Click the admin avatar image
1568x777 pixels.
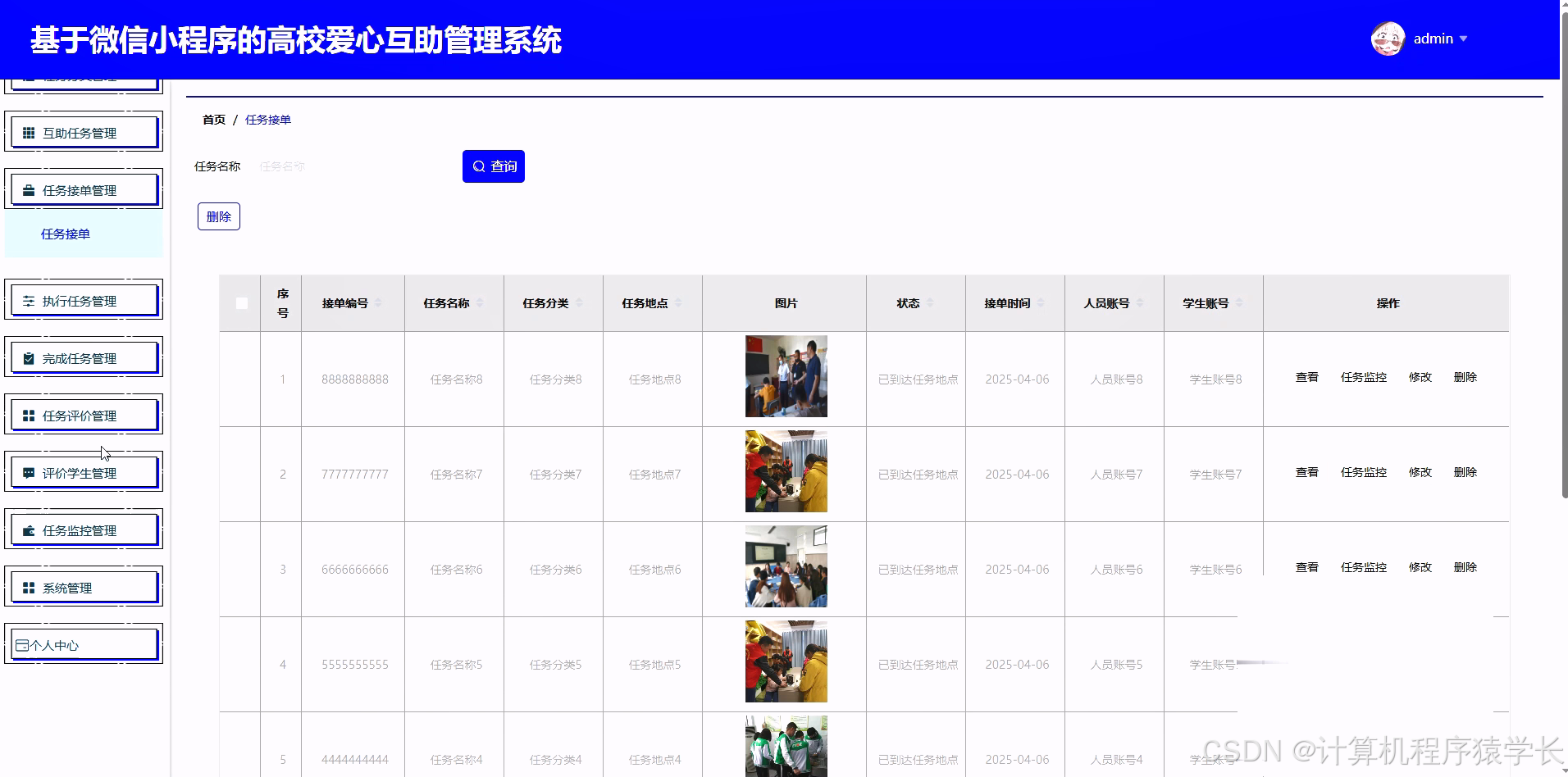1388,38
